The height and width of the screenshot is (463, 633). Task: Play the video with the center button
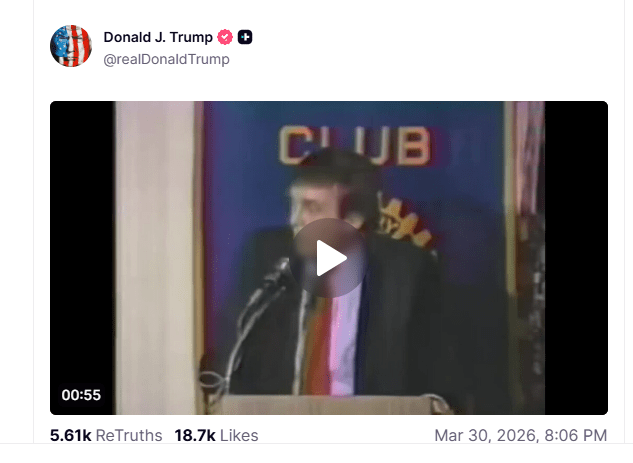[x=329, y=258]
